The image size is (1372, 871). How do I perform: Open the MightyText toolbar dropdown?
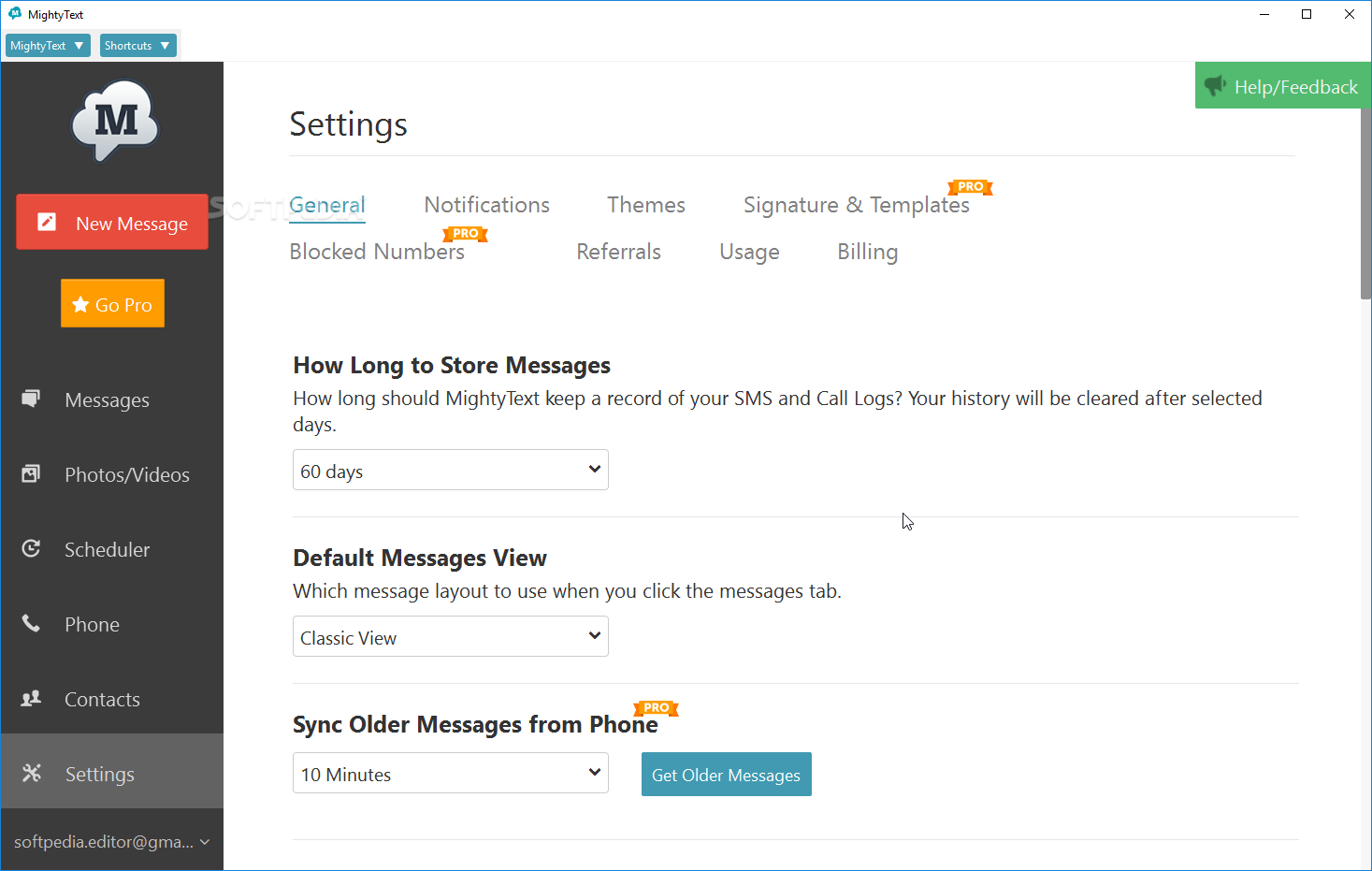[48, 45]
